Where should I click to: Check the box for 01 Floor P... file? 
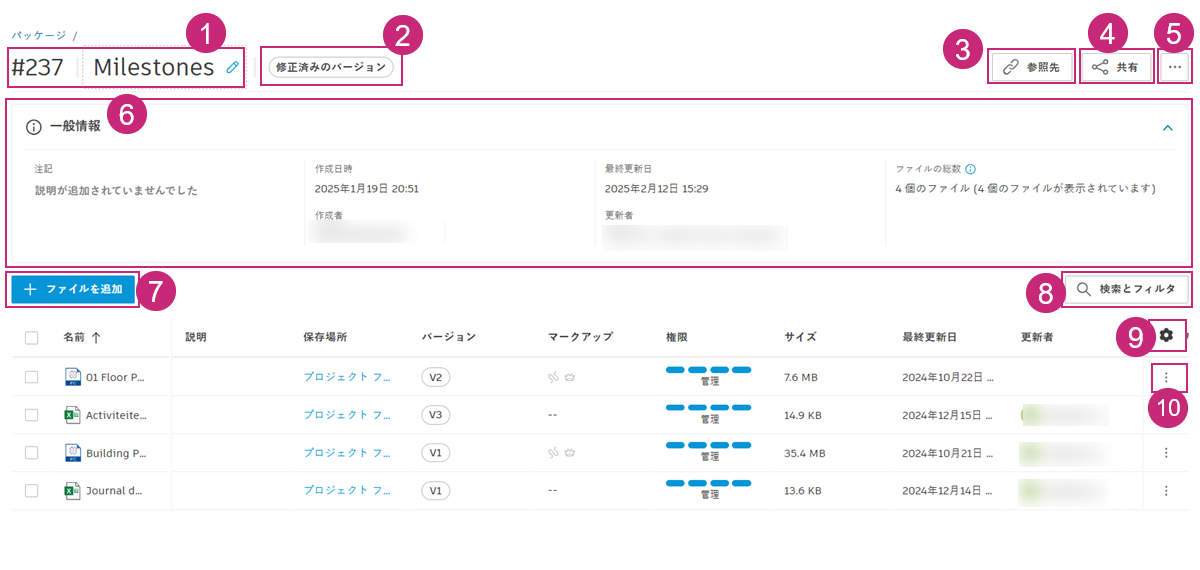(x=32, y=377)
